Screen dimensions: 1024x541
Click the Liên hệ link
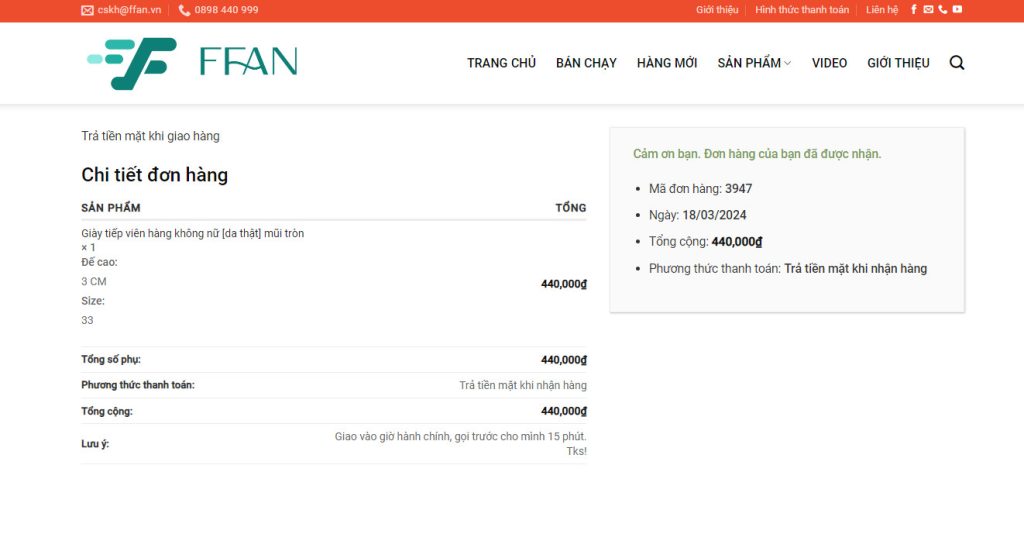click(882, 10)
